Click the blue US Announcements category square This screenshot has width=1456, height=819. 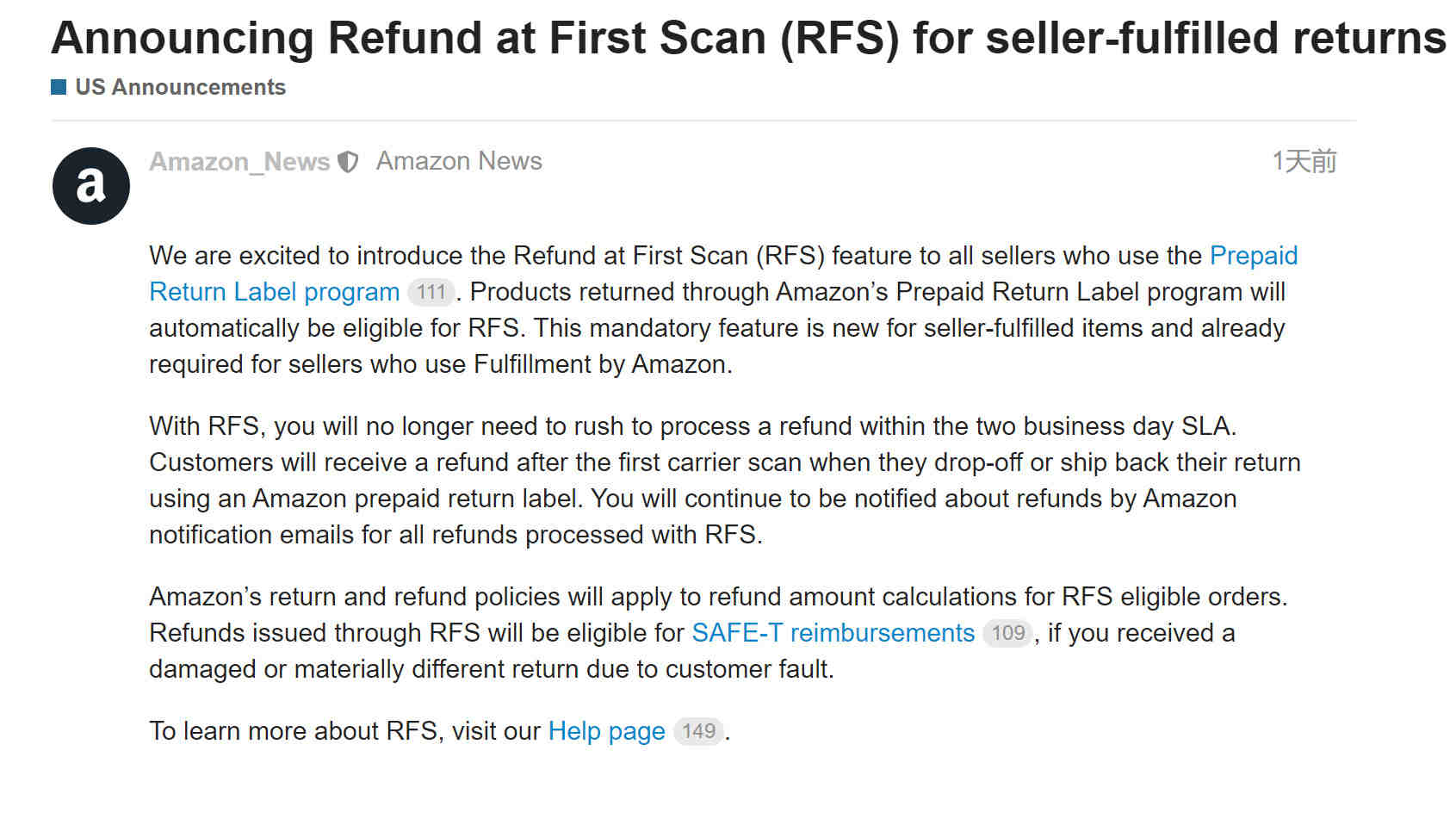click(59, 87)
